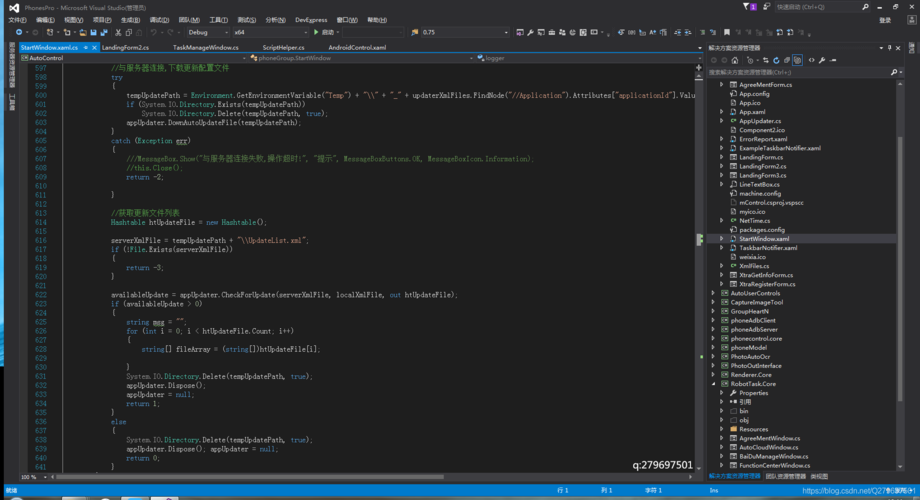Open the 团队资源管理器 panel tab
The width and height of the screenshot is (920, 500).
tap(786, 477)
